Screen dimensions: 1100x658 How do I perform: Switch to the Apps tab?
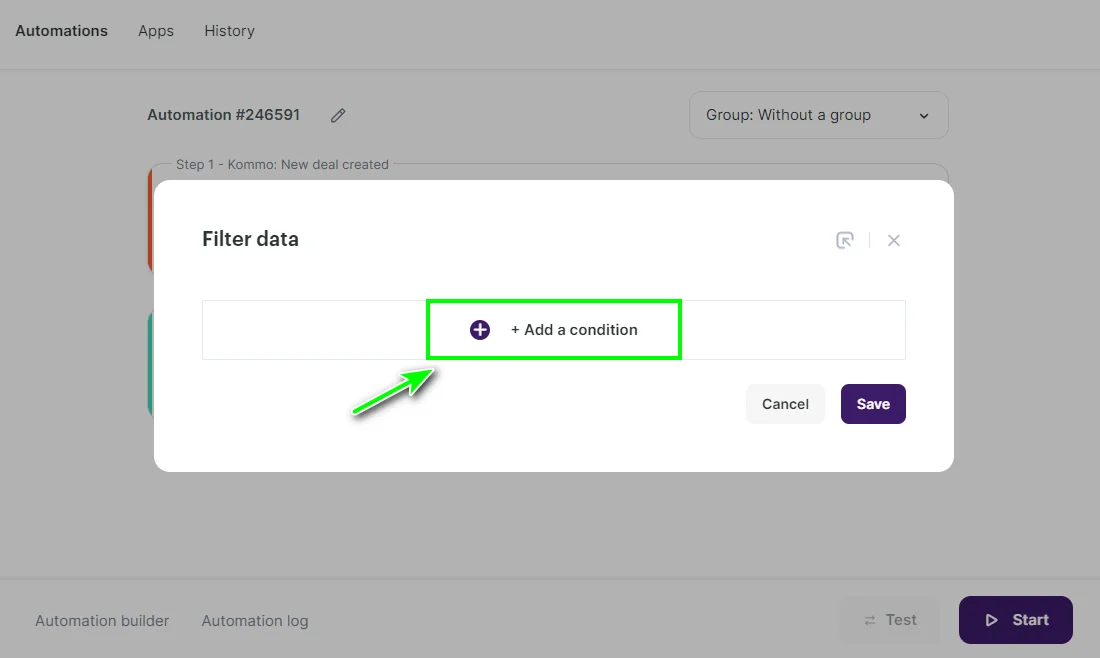[155, 31]
